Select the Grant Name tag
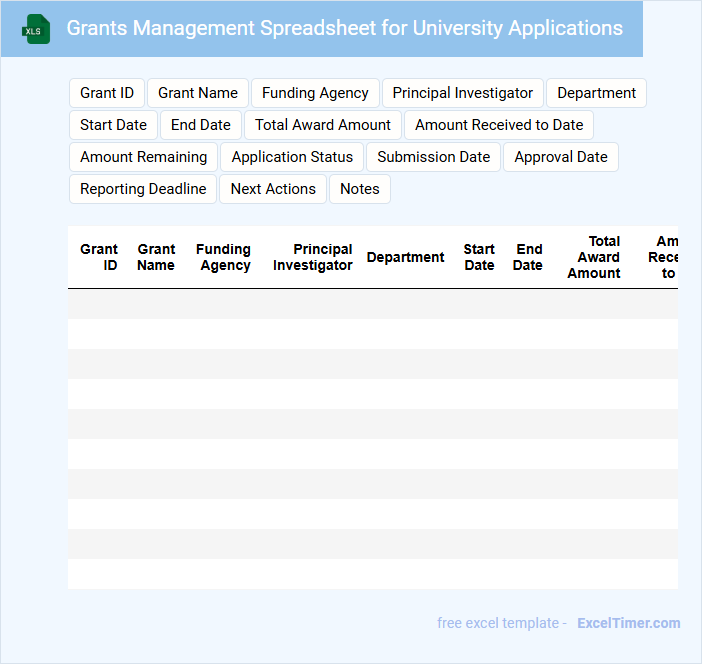Image resolution: width=702 pixels, height=664 pixels. click(x=198, y=93)
